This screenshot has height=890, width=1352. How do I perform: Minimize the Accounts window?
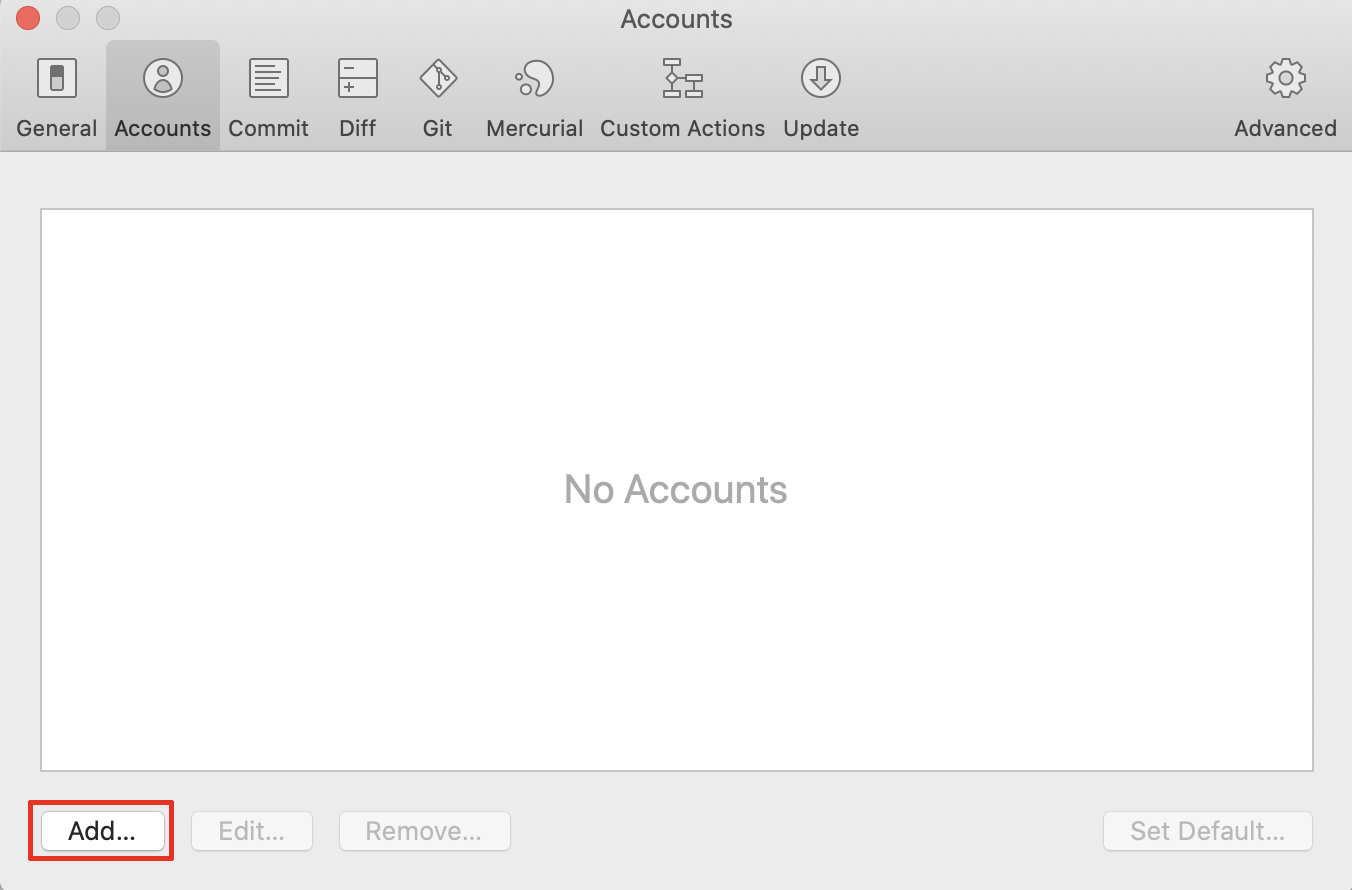pos(68,18)
